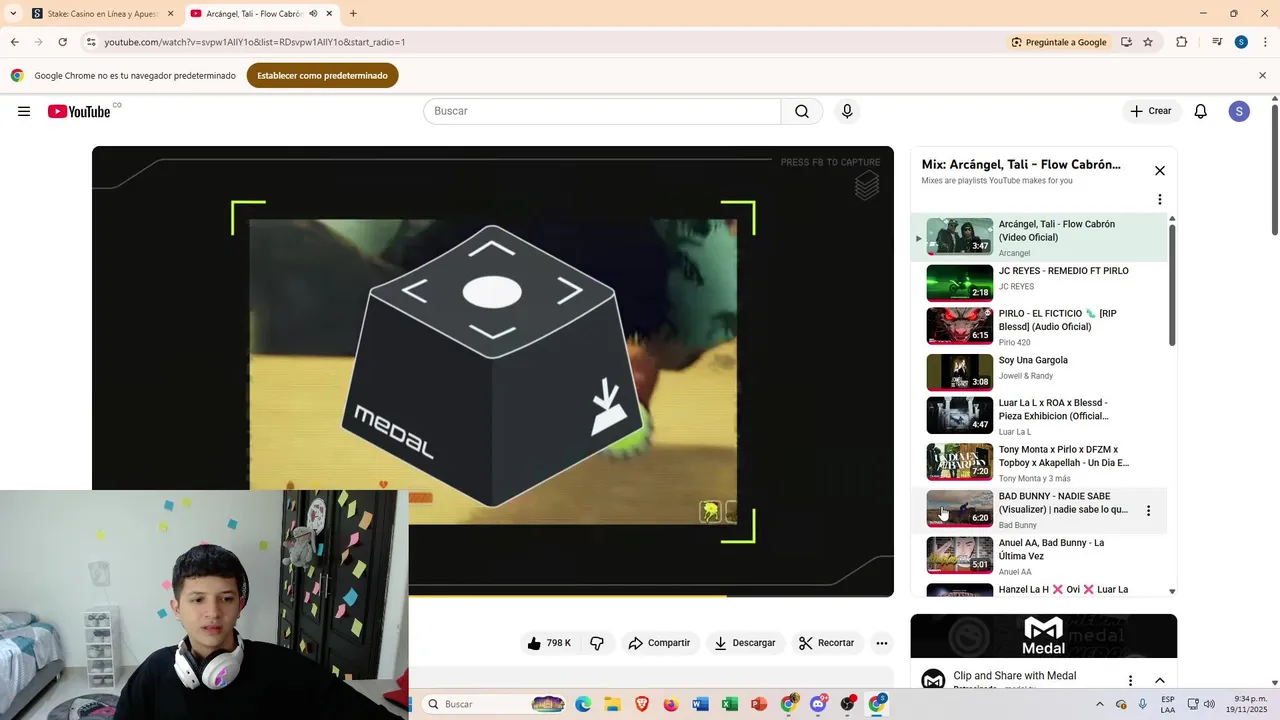Go to the YouTube home logo
The image size is (1280, 720).
(x=79, y=111)
